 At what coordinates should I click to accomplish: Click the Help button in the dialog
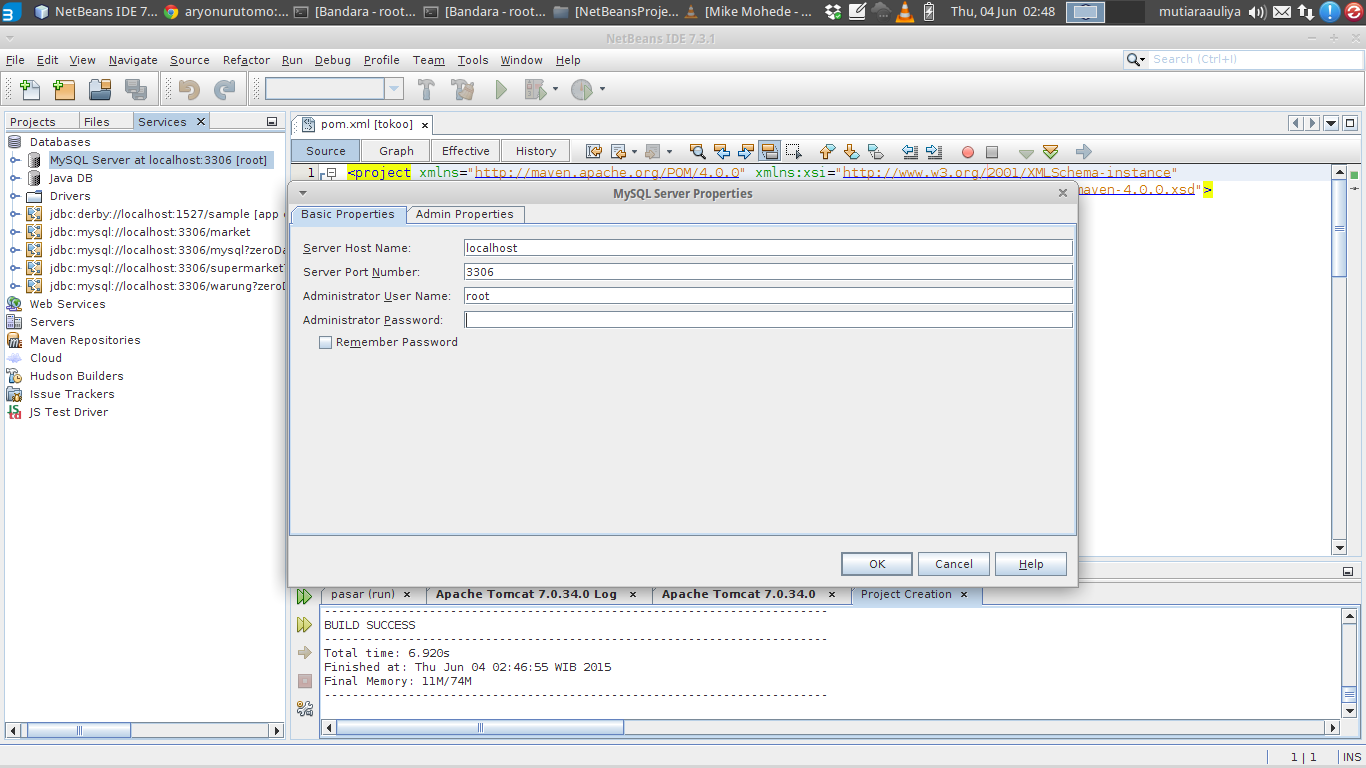pyautogui.click(x=1031, y=564)
